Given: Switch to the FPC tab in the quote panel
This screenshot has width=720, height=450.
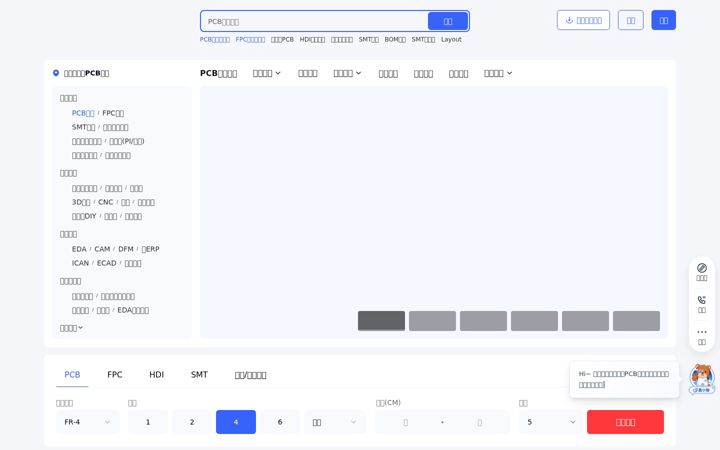Looking at the screenshot, I should point(115,375).
